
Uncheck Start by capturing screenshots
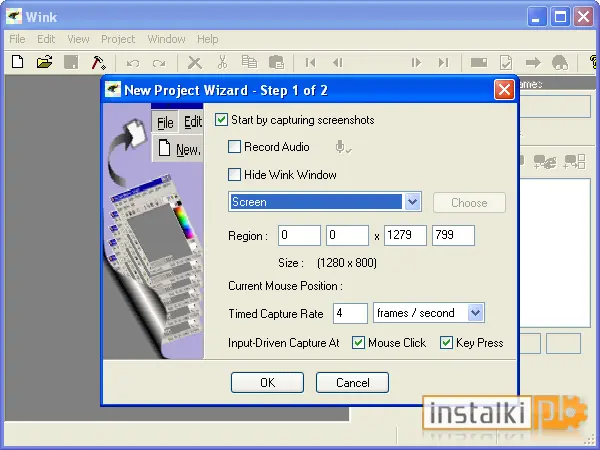tap(222, 120)
